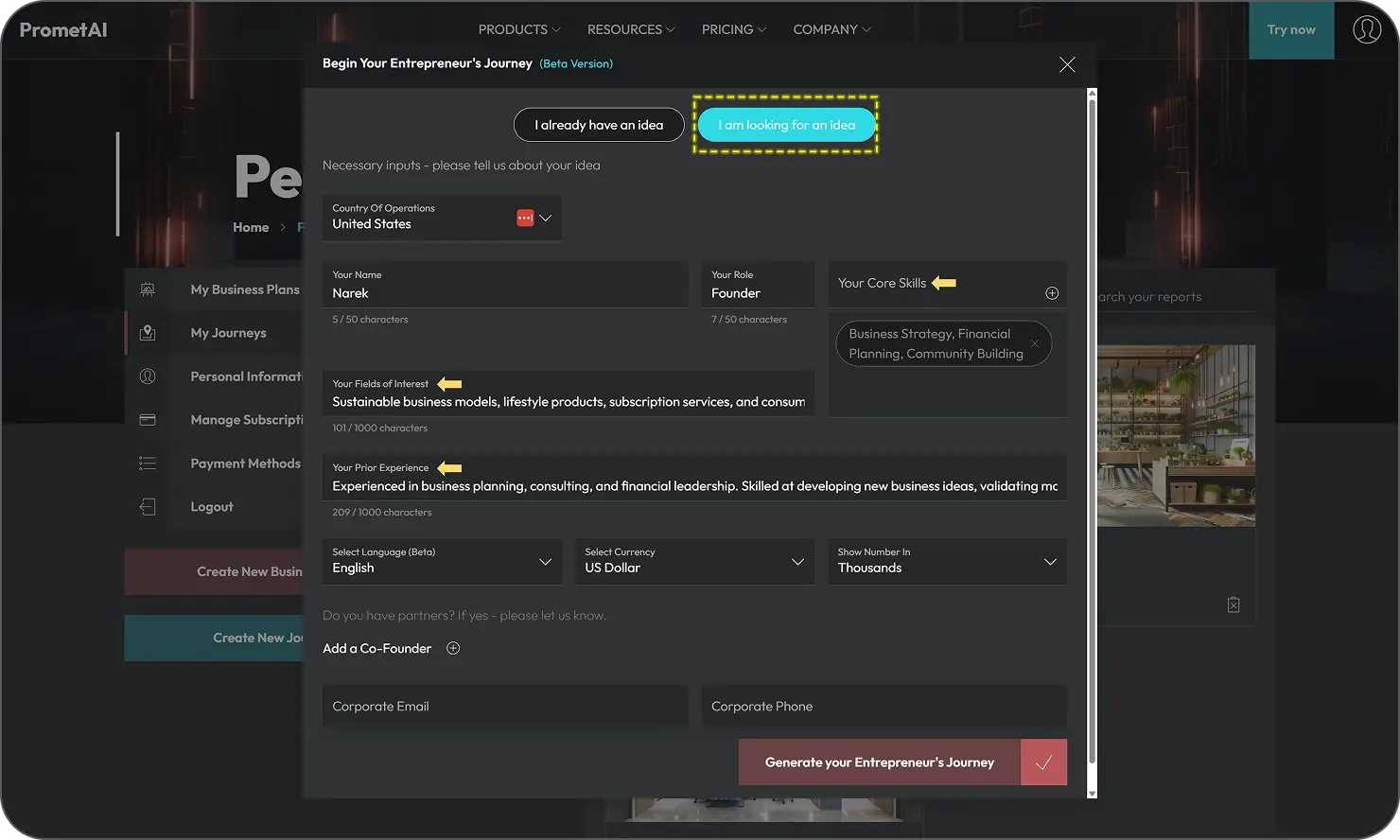Select the "I am looking for an idea" option
Screen dimensions: 1400x840
[786, 125]
